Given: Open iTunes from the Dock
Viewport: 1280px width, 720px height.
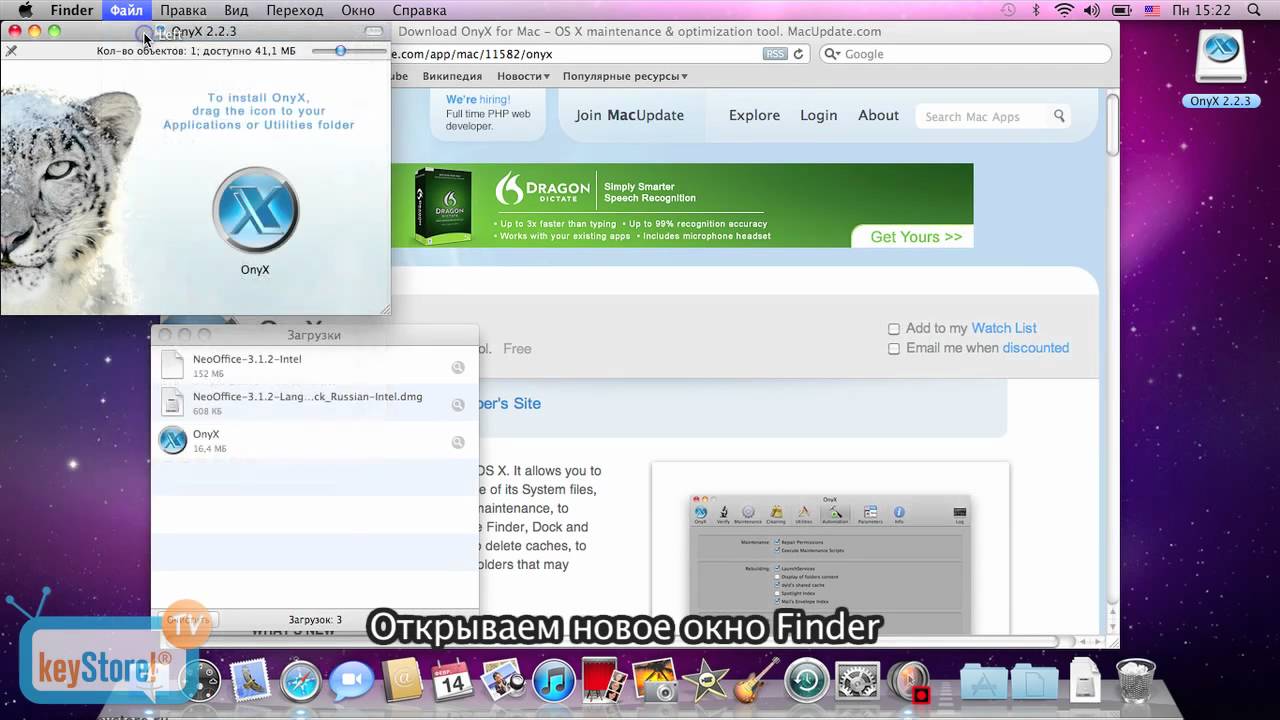Looking at the screenshot, I should pos(553,682).
